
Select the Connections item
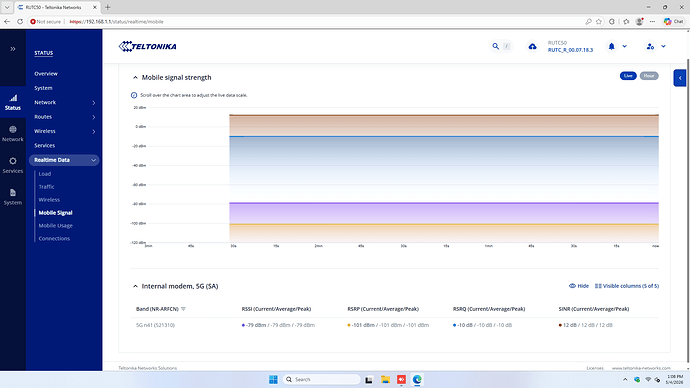(x=54, y=238)
